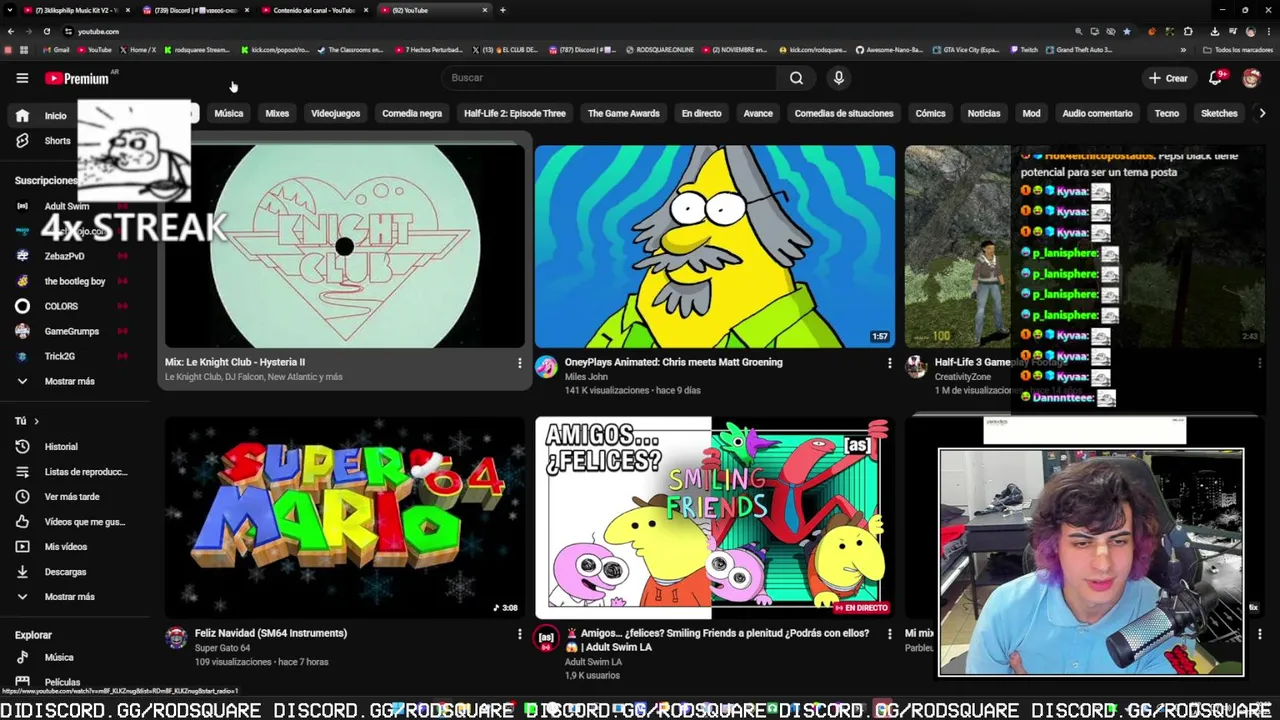This screenshot has height=720, width=1280.
Task: Open Smiling Friends live stream thumbnail
Action: (x=715, y=517)
